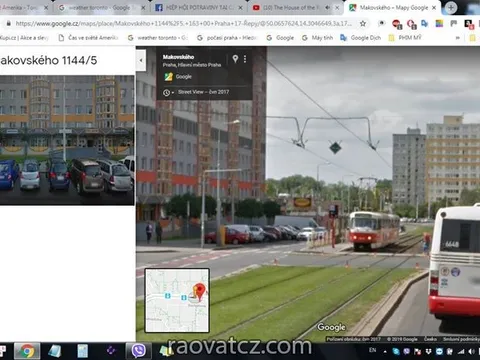Open the new tab plus button

tap(451, 8)
